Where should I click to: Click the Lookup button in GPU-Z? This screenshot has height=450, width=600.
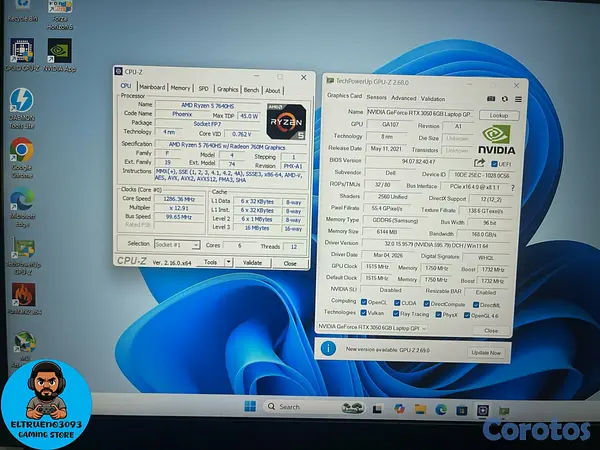tap(499, 115)
